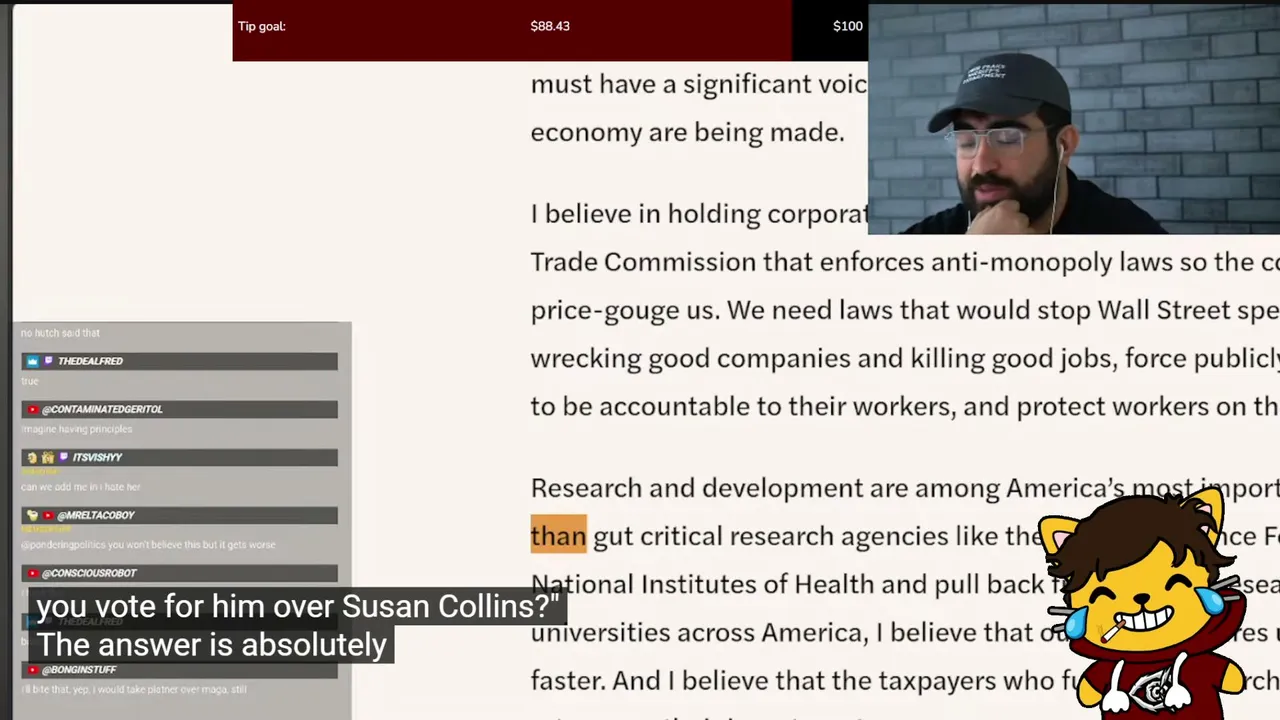Click the $100 tip goal target

point(847,26)
